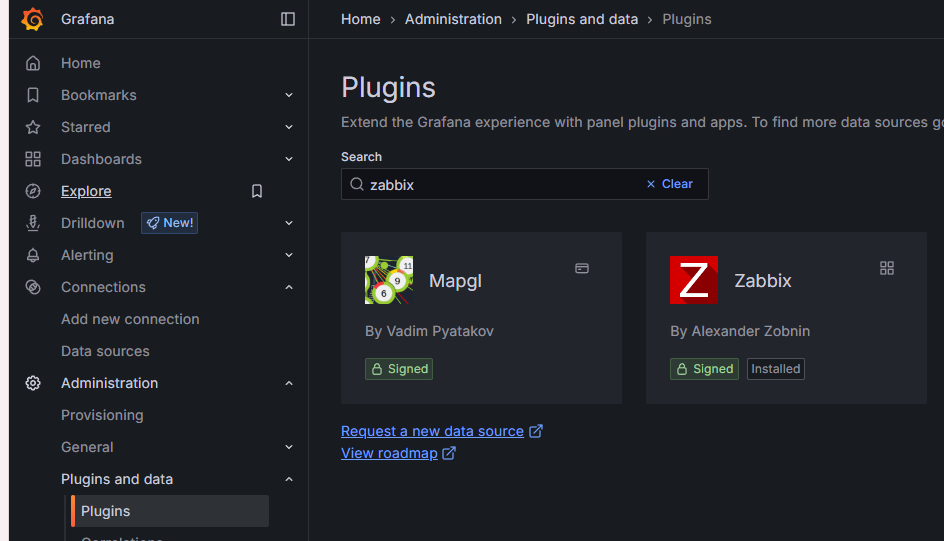Click the app type icon on Zabbix card
Image resolution: width=944 pixels, height=541 pixels.
(887, 268)
